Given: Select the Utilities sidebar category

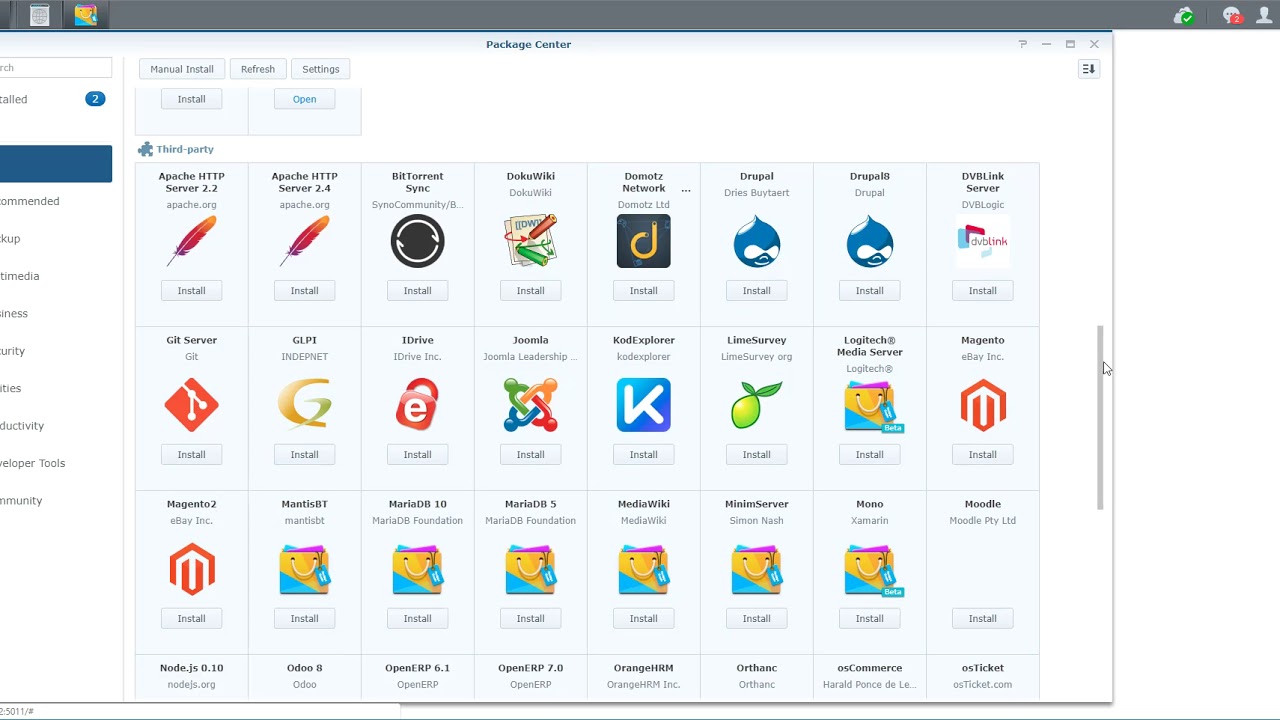Looking at the screenshot, I should (56, 388).
